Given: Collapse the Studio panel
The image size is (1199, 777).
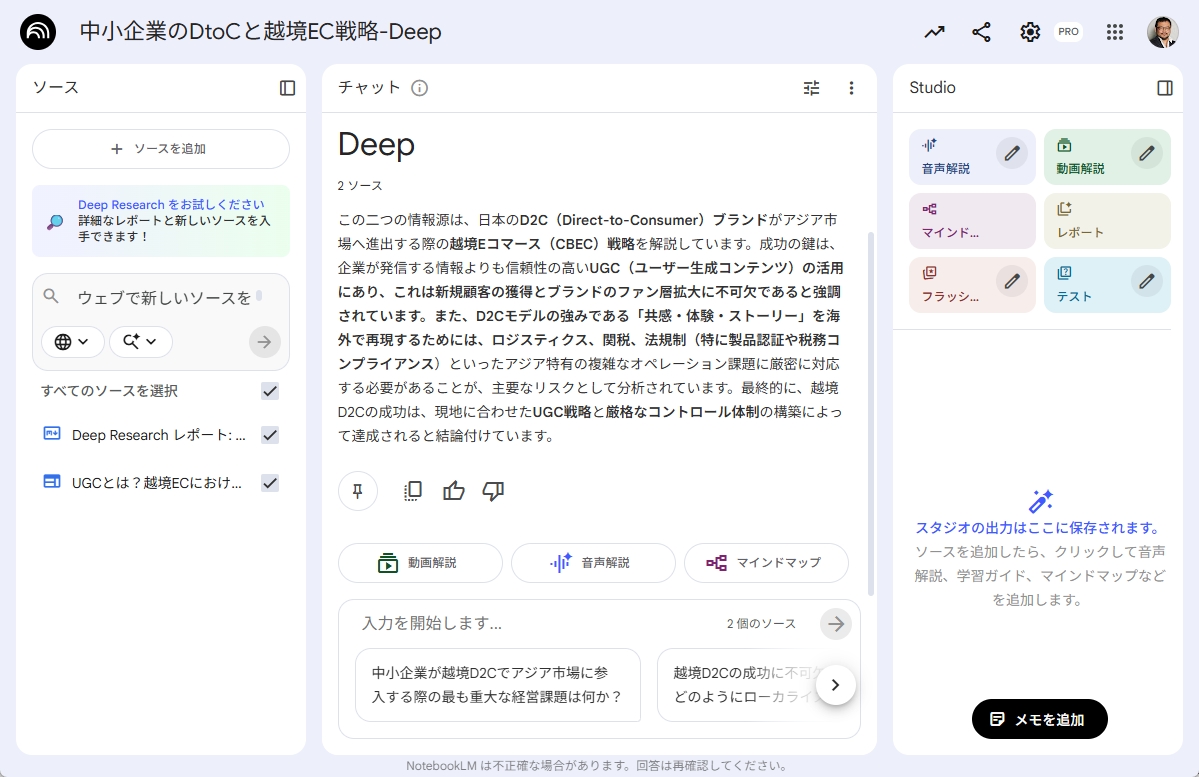Looking at the screenshot, I should tap(1165, 88).
